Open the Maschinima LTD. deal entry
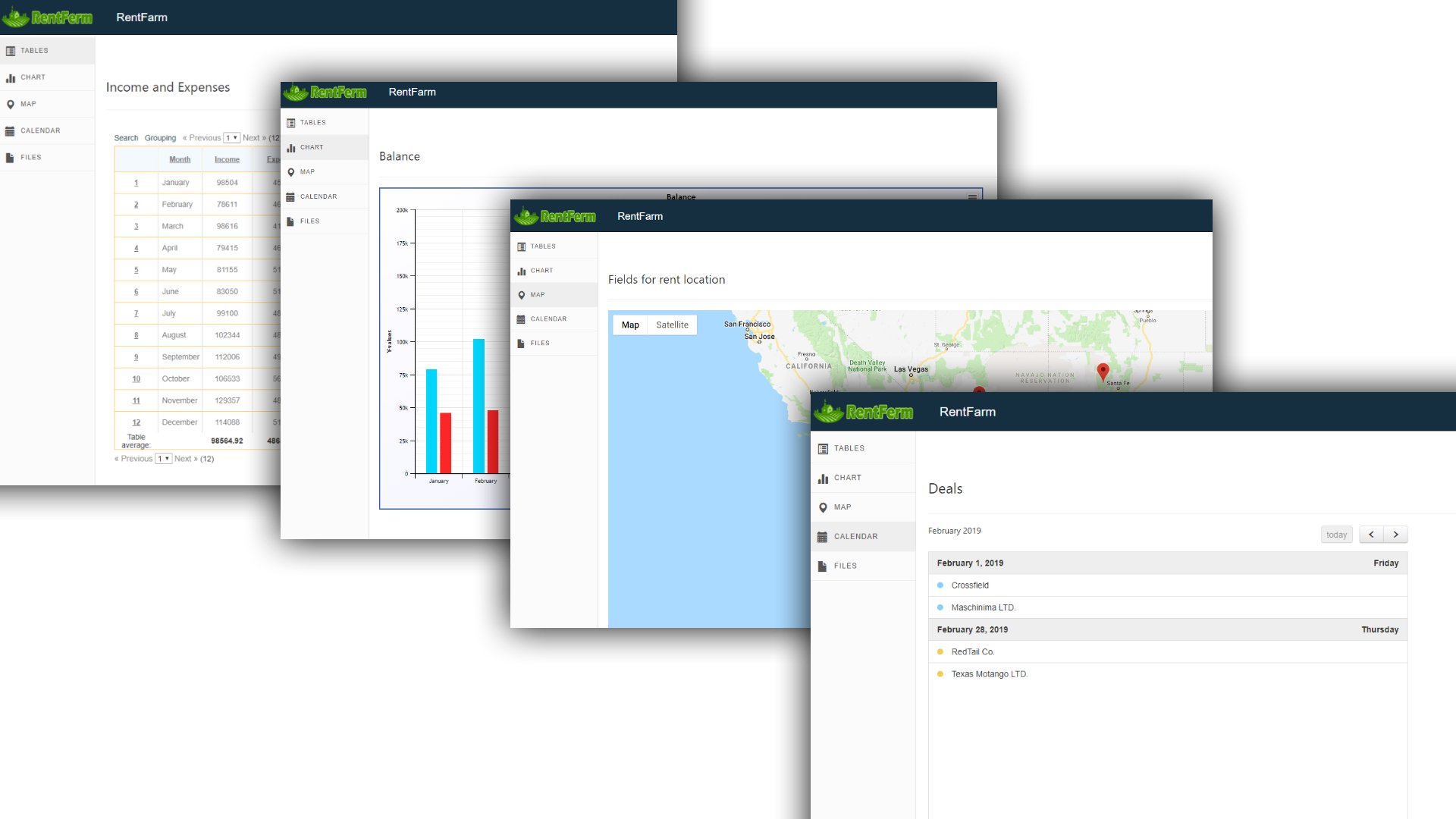This screenshot has width=1456, height=819. click(1168, 607)
